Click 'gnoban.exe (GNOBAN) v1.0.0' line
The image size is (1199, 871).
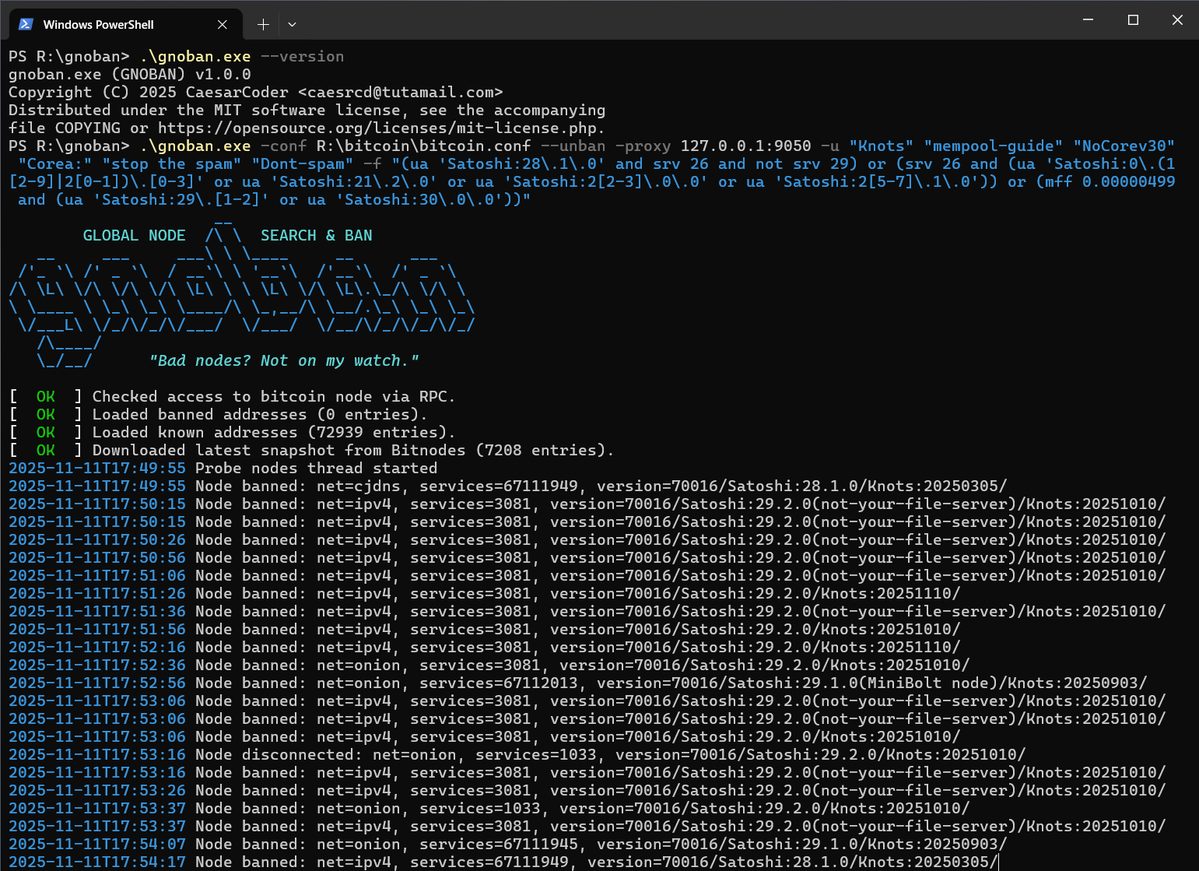pos(130,74)
